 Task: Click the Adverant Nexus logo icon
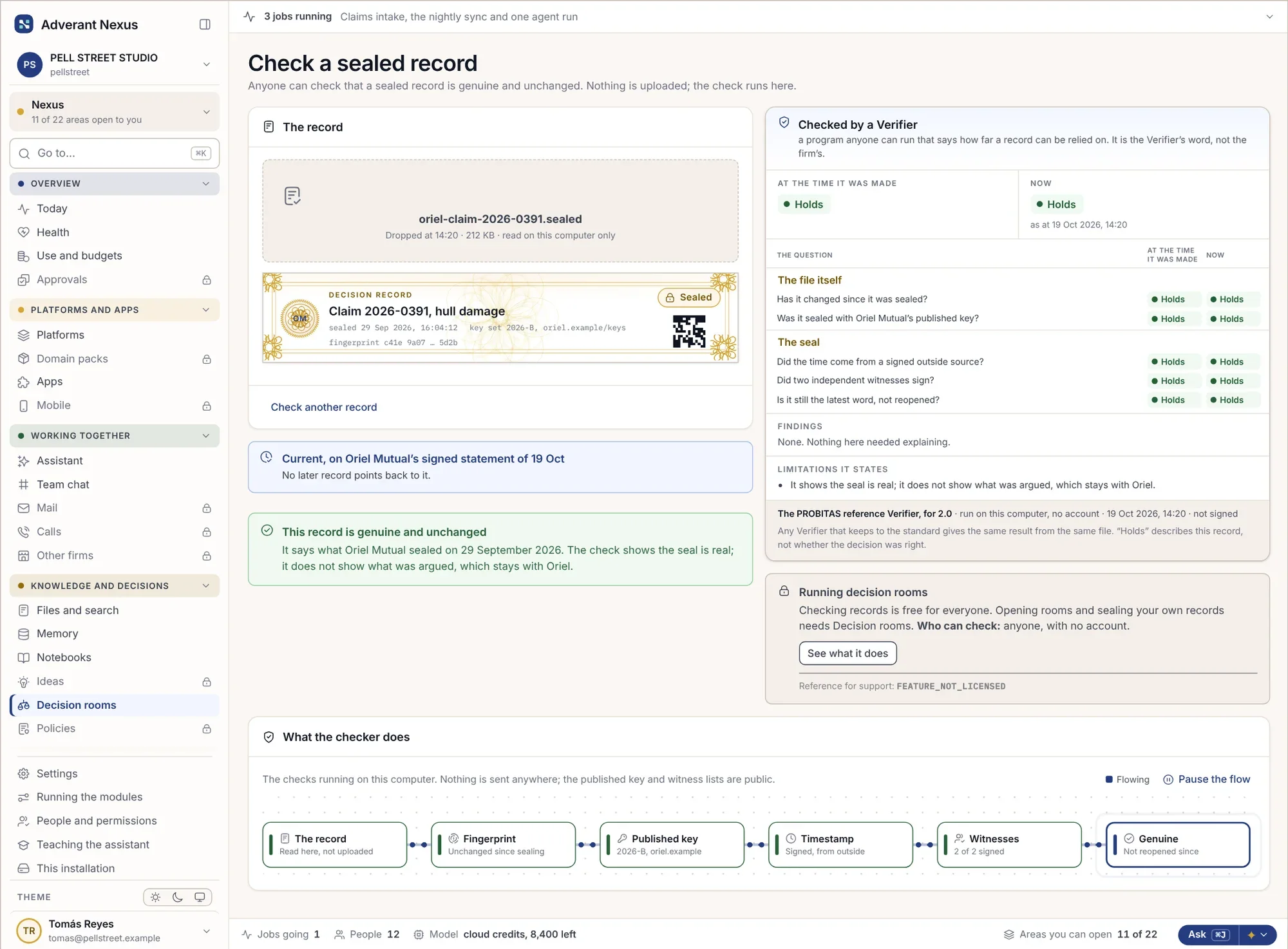pos(24,24)
